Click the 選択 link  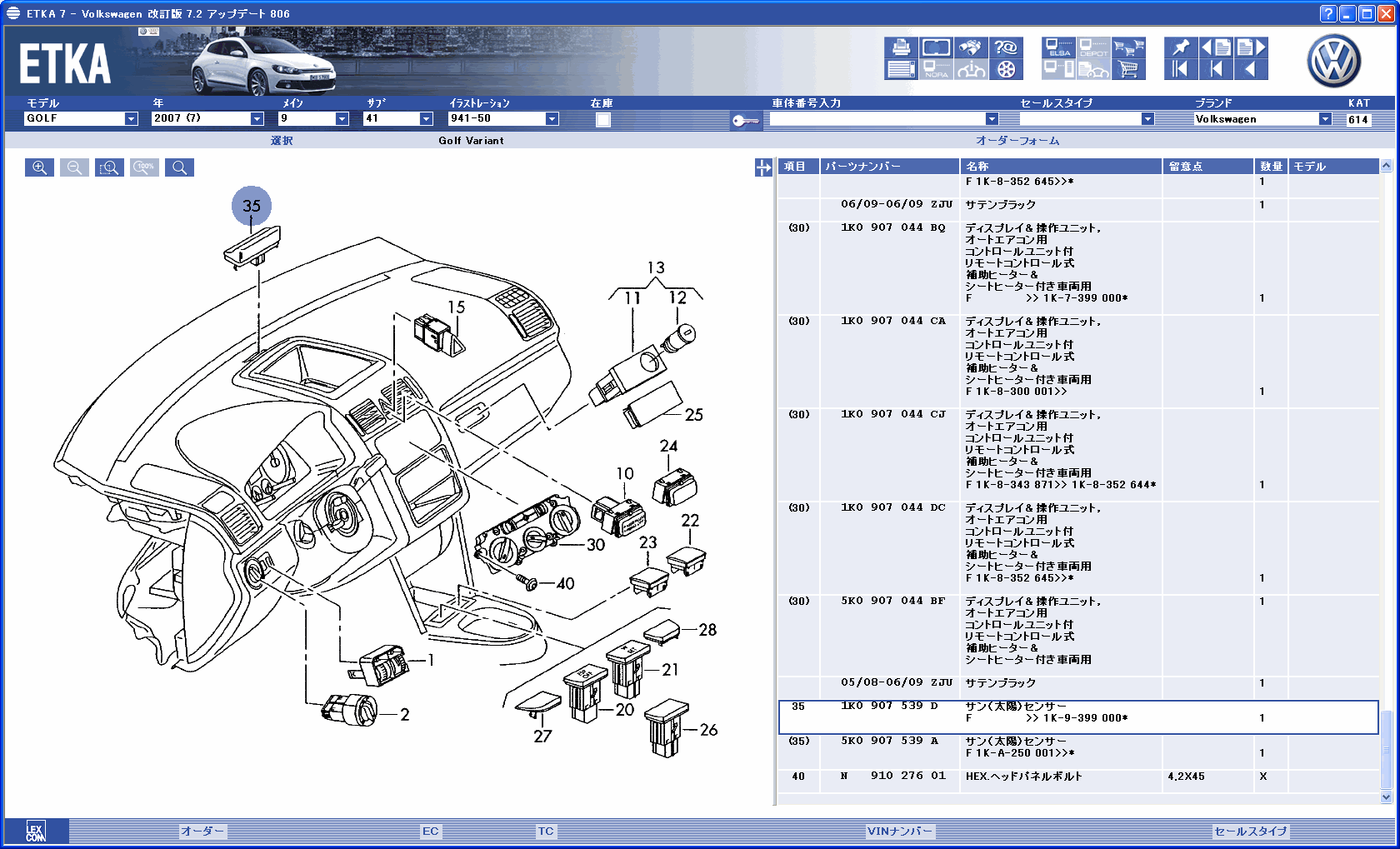[x=282, y=141]
